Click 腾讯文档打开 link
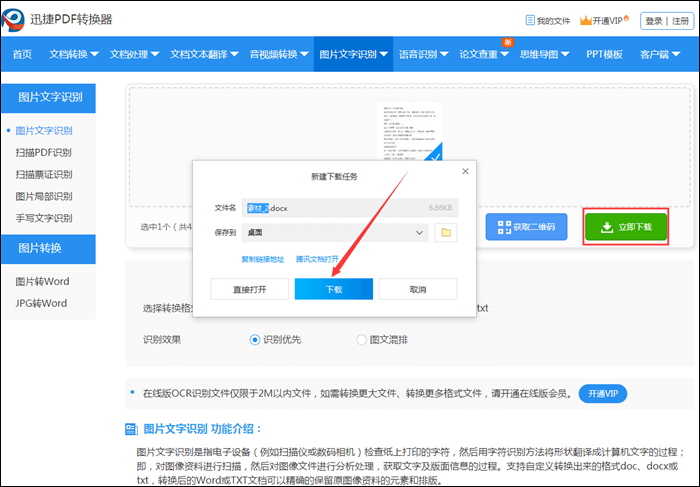This screenshot has height=487, width=700. tap(317, 259)
